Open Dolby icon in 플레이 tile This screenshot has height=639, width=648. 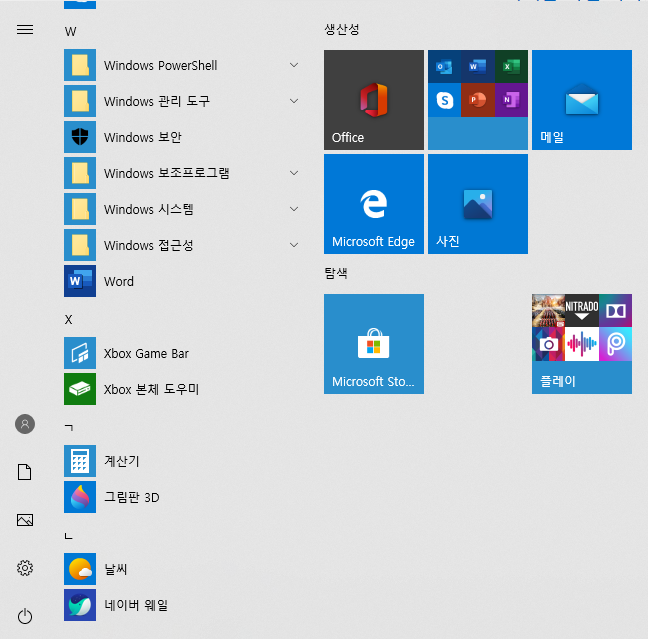pyautogui.click(x=615, y=310)
